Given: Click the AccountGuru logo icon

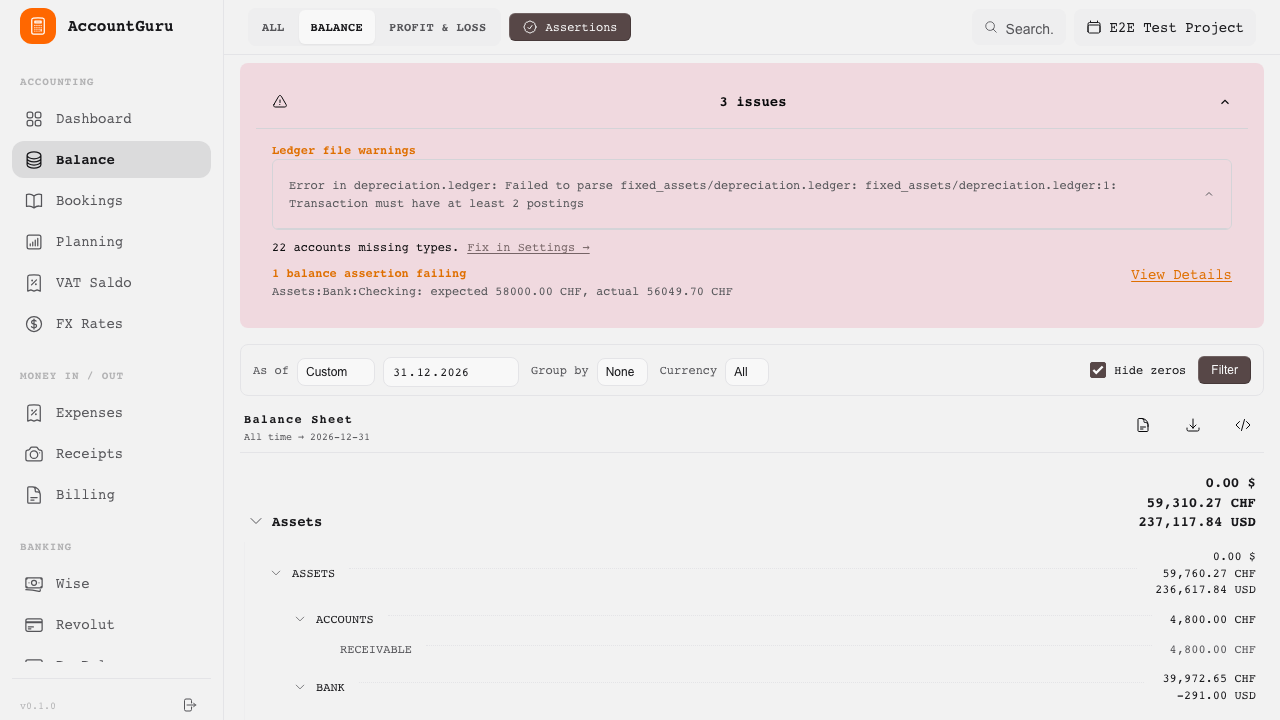Looking at the screenshot, I should (x=38, y=26).
